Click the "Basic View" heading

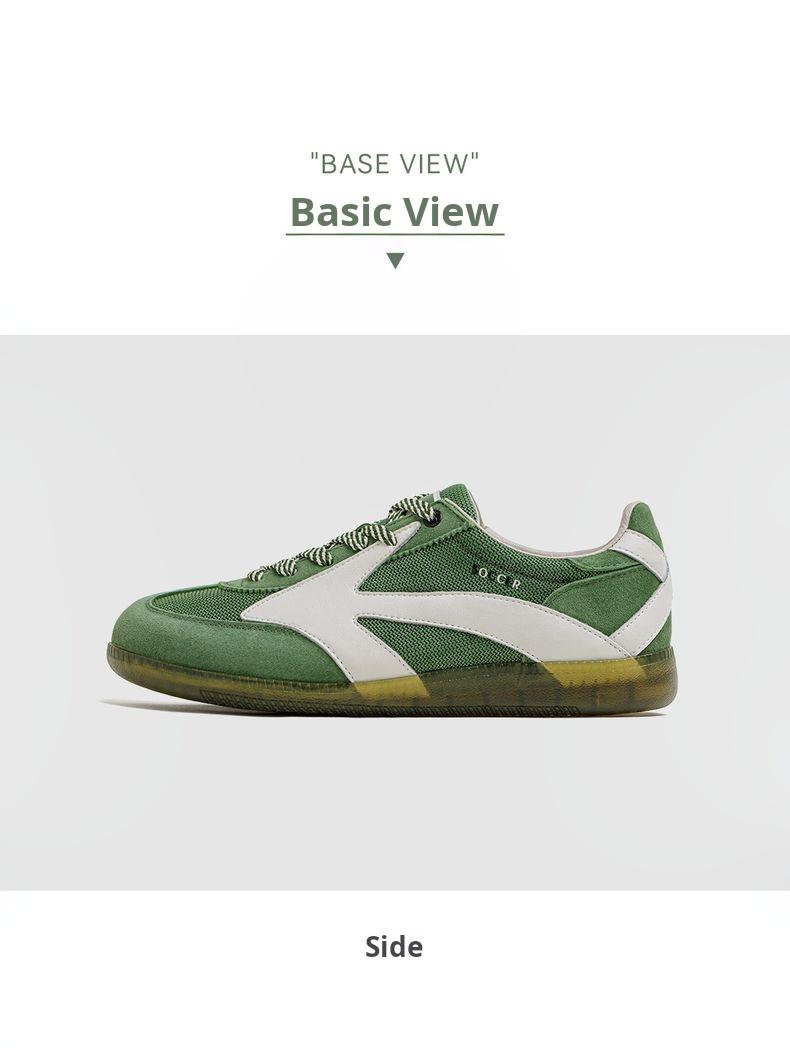pos(395,211)
